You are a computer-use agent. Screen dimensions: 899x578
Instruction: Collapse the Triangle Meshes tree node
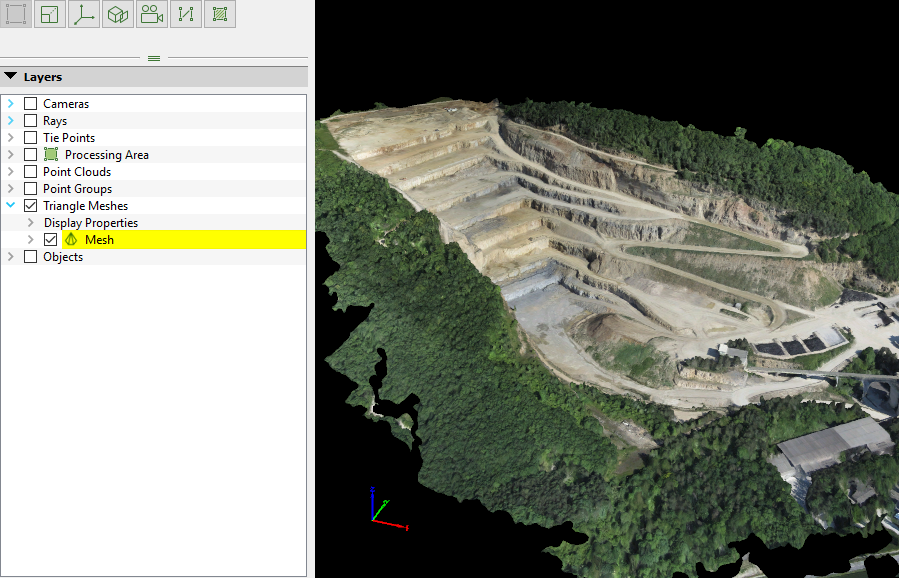pyautogui.click(x=11, y=205)
